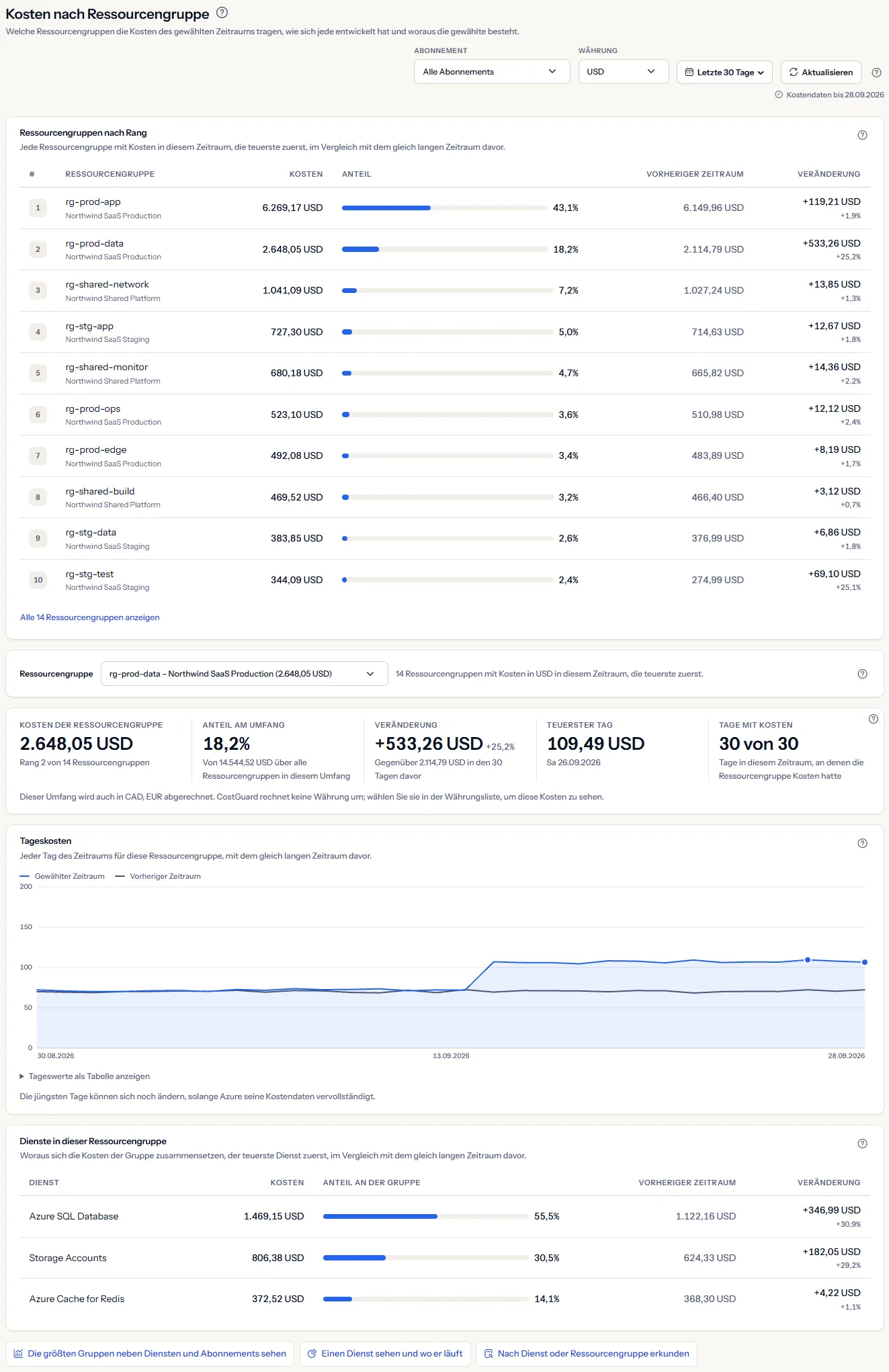889x1372 pixels.
Task: Click help icon in the KPI summary card
Action: point(873,719)
